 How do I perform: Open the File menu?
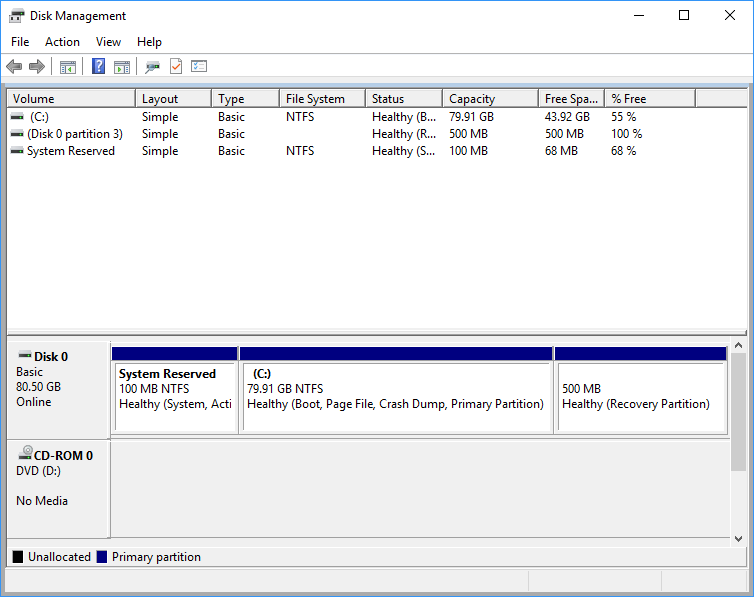tap(20, 42)
